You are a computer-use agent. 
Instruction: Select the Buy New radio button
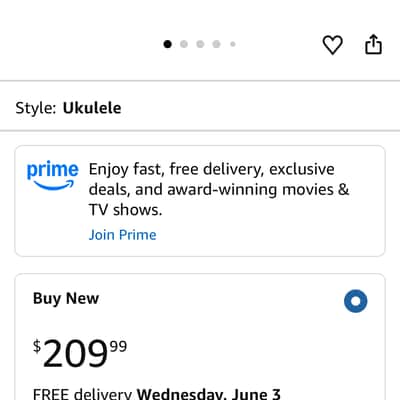coord(356,301)
